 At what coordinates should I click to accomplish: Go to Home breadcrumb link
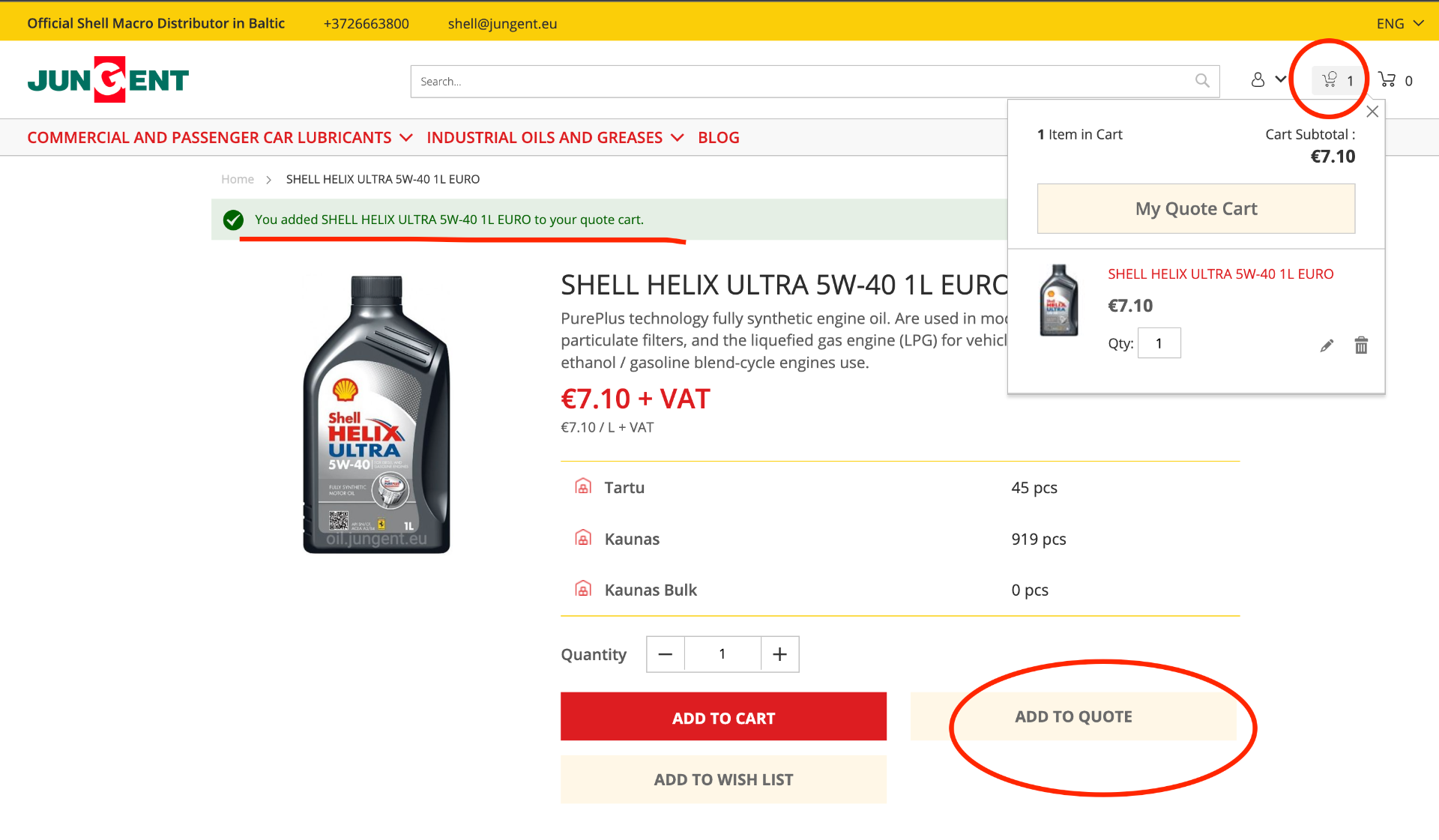[x=237, y=179]
